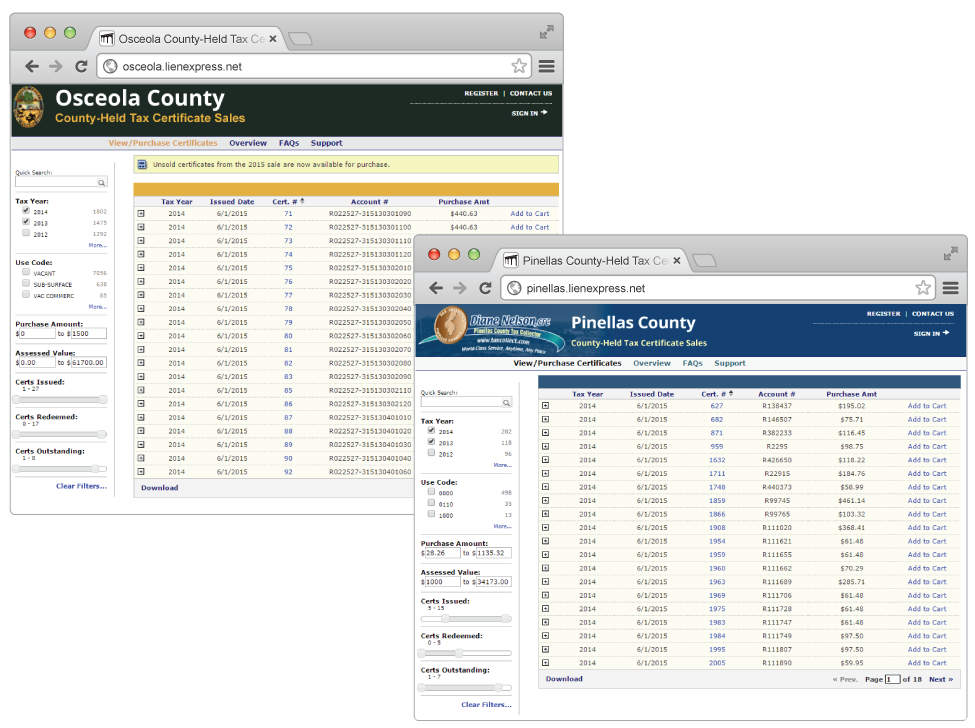Check Pinellas Tax Year 2012

coord(432,453)
